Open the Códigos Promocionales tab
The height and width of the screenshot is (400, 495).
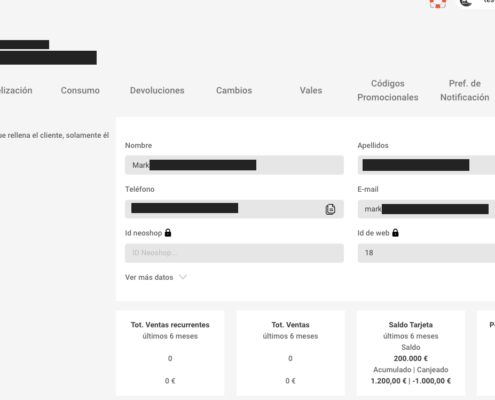click(x=388, y=90)
